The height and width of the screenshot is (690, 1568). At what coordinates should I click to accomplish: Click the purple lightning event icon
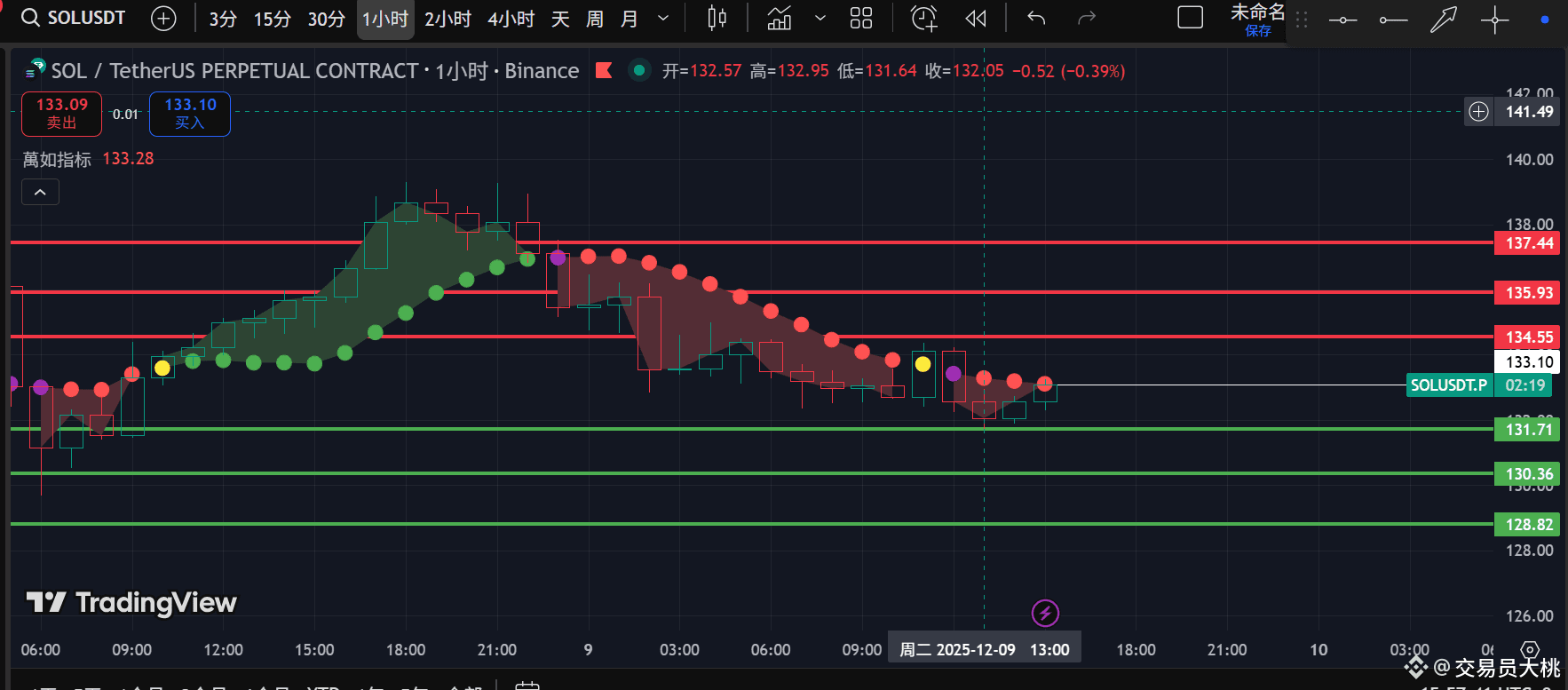click(x=1045, y=613)
